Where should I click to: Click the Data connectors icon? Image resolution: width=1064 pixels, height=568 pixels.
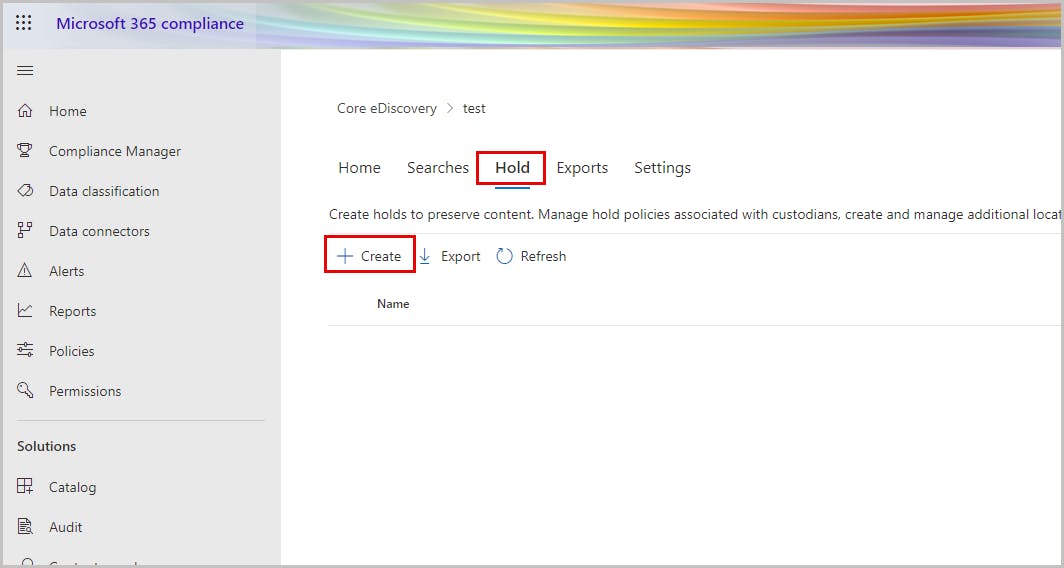(x=25, y=231)
